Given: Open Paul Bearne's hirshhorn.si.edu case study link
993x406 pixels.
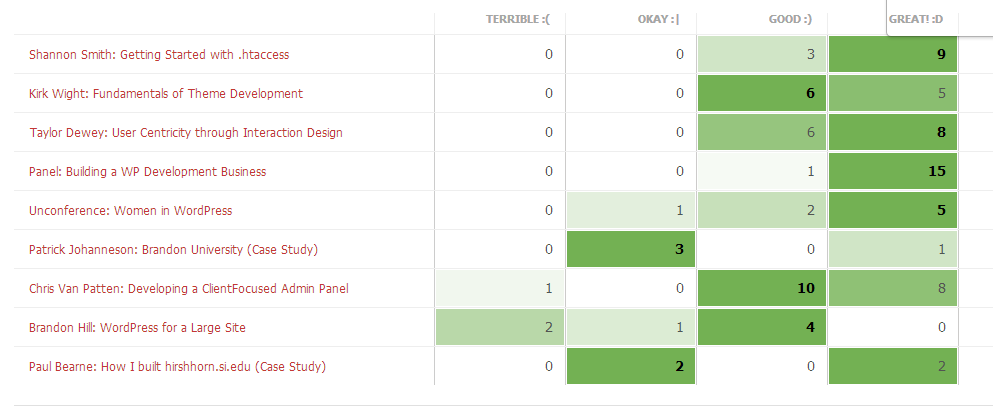Looking at the screenshot, I should coord(178,367).
